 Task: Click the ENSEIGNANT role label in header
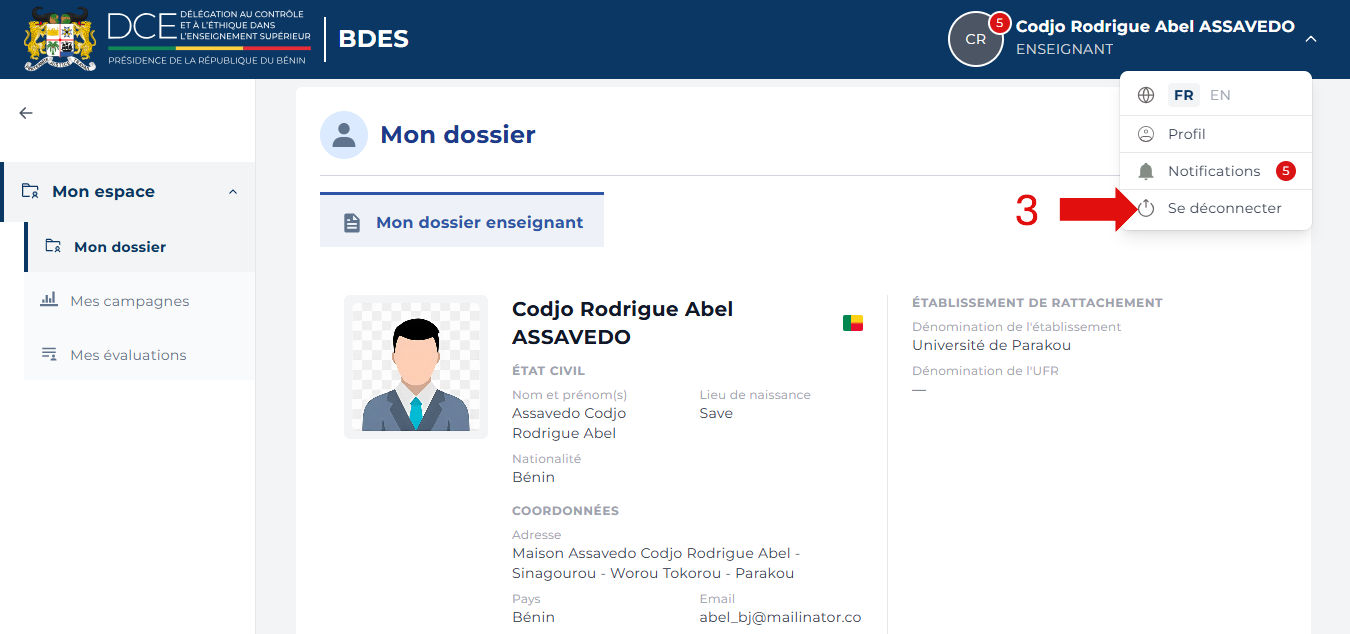tap(1064, 49)
